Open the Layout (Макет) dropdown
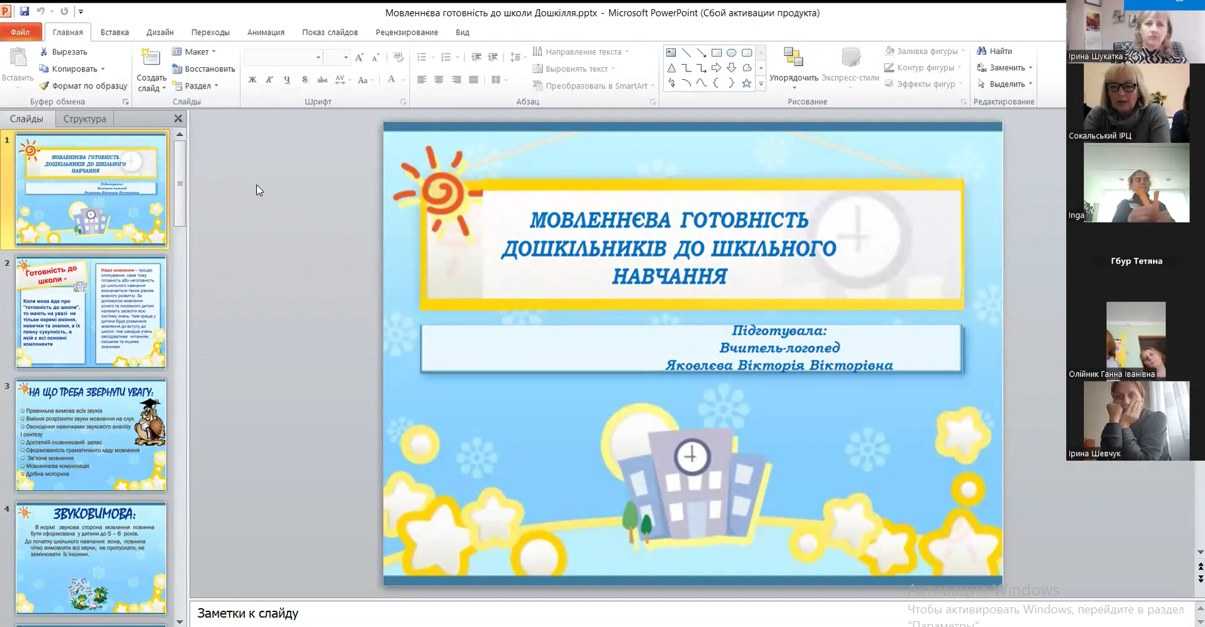The image size is (1205, 627). coord(196,52)
